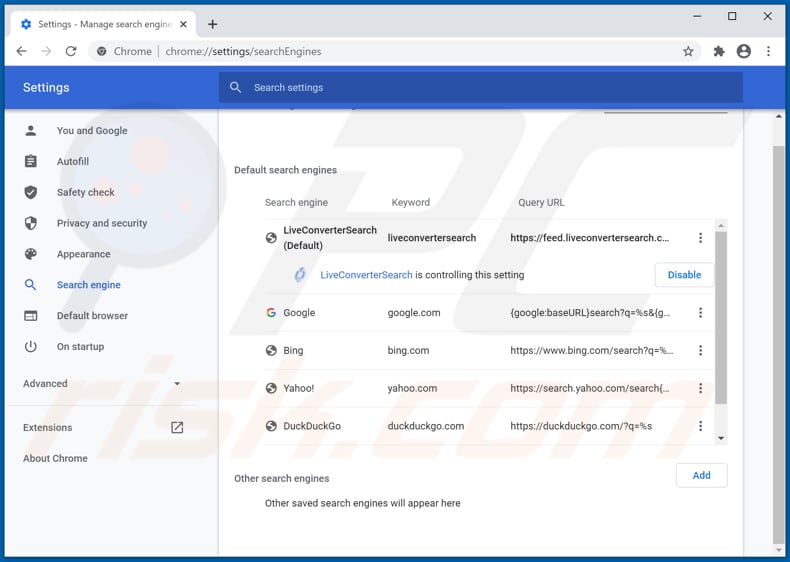Open the On startup section
The width and height of the screenshot is (790, 562).
(x=80, y=347)
